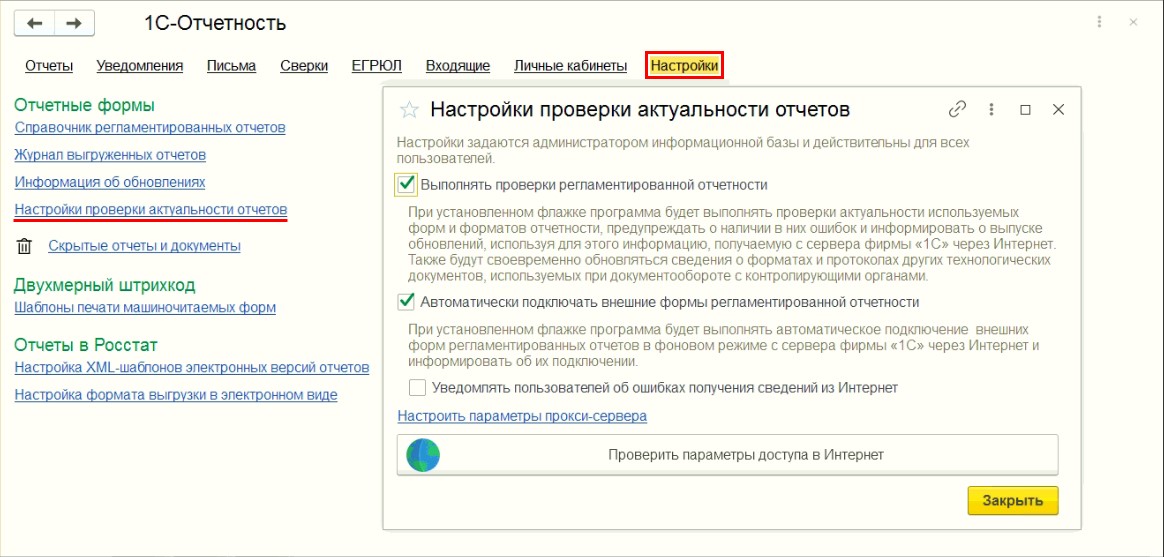The height and width of the screenshot is (557, 1164).
Task: Open Шаблоны печати машиночитаемых форм link
Action: 146,307
